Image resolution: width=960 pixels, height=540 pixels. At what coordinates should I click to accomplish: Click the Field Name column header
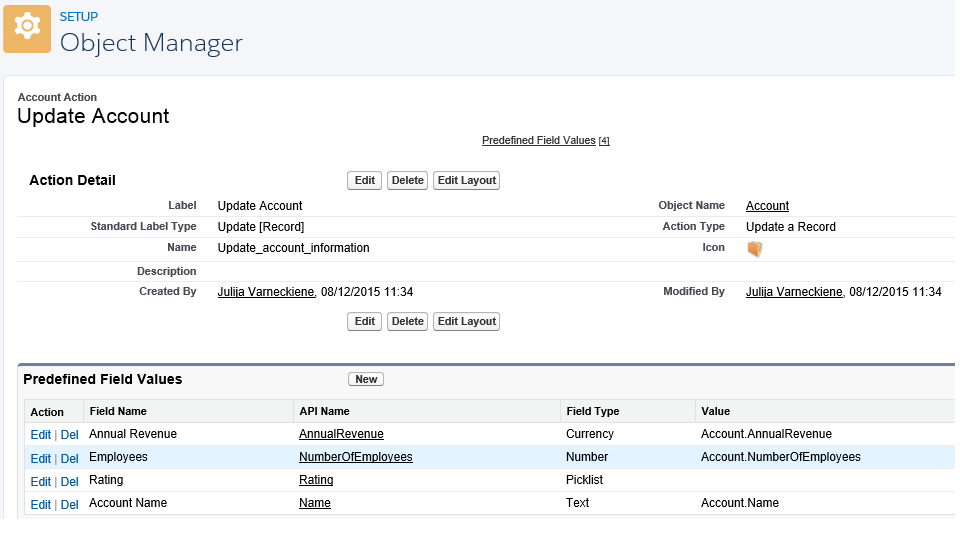click(x=118, y=411)
